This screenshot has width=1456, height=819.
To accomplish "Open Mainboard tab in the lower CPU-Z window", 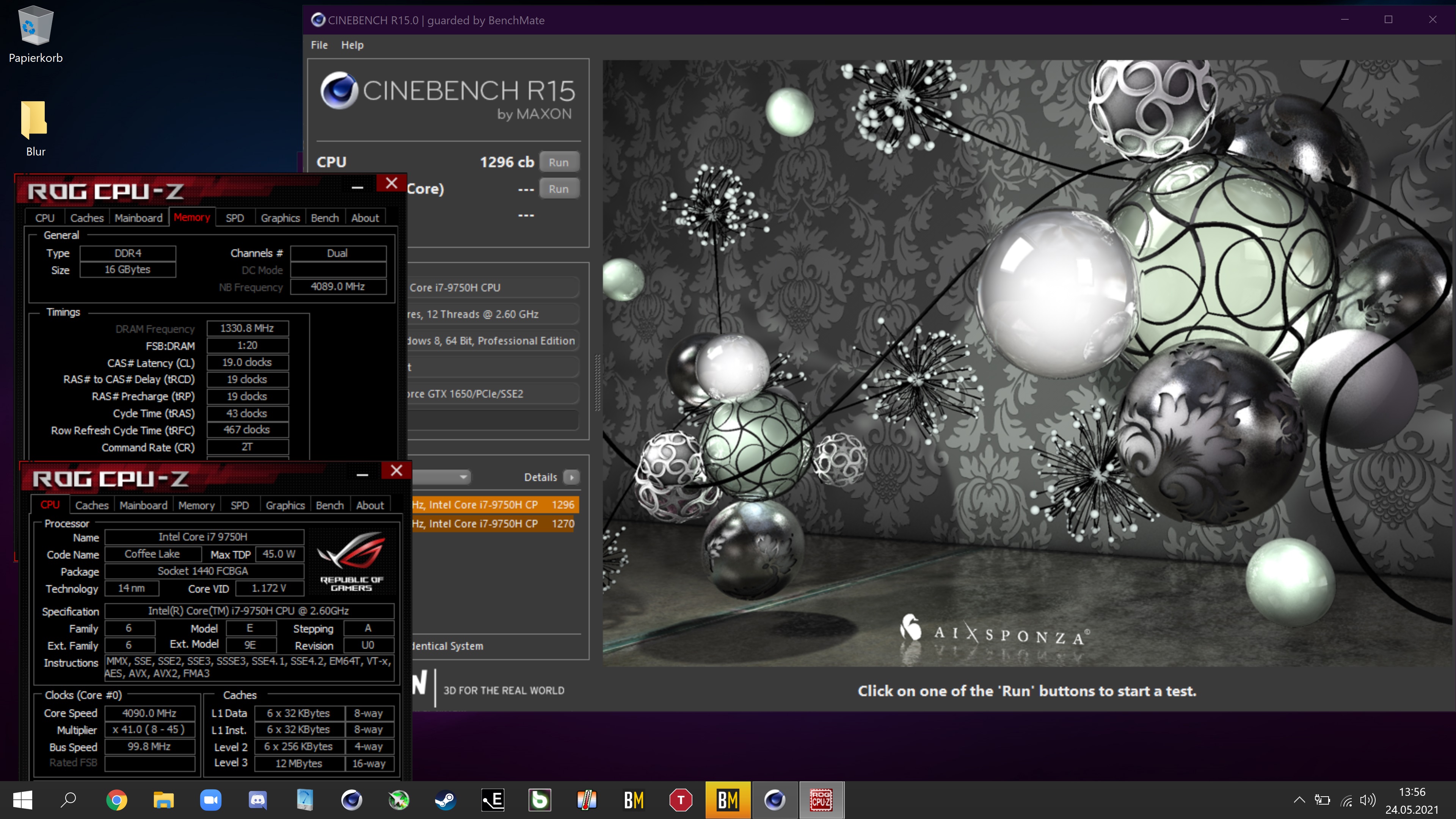I will [x=144, y=505].
